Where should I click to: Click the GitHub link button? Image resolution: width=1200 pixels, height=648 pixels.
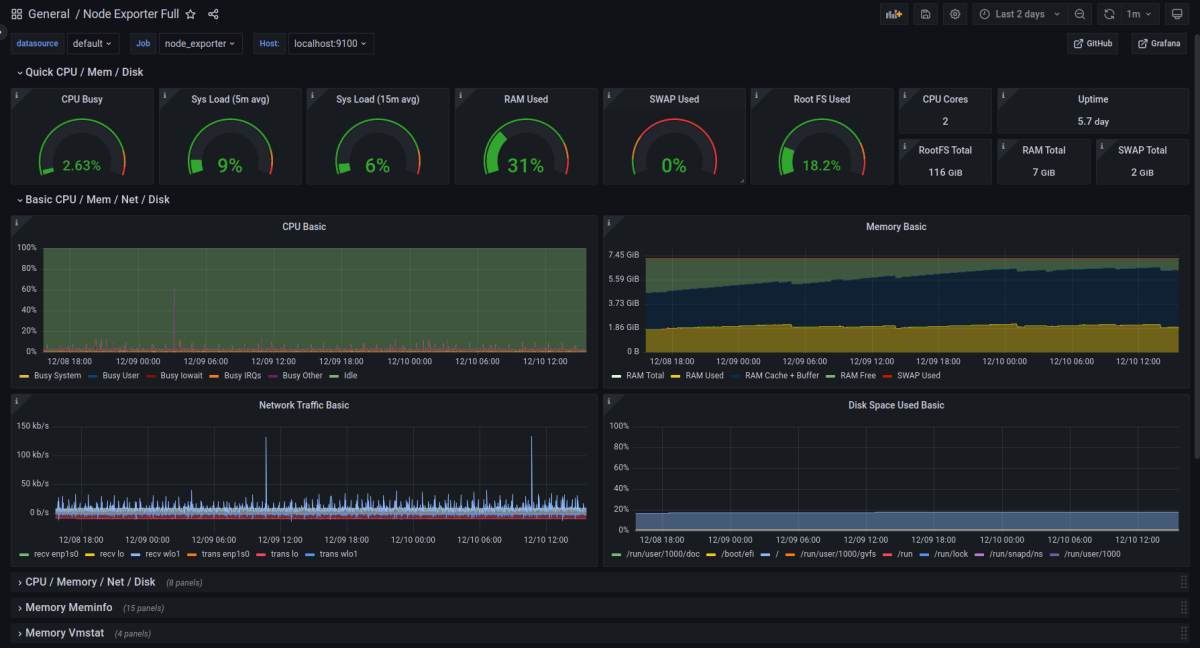1093,43
